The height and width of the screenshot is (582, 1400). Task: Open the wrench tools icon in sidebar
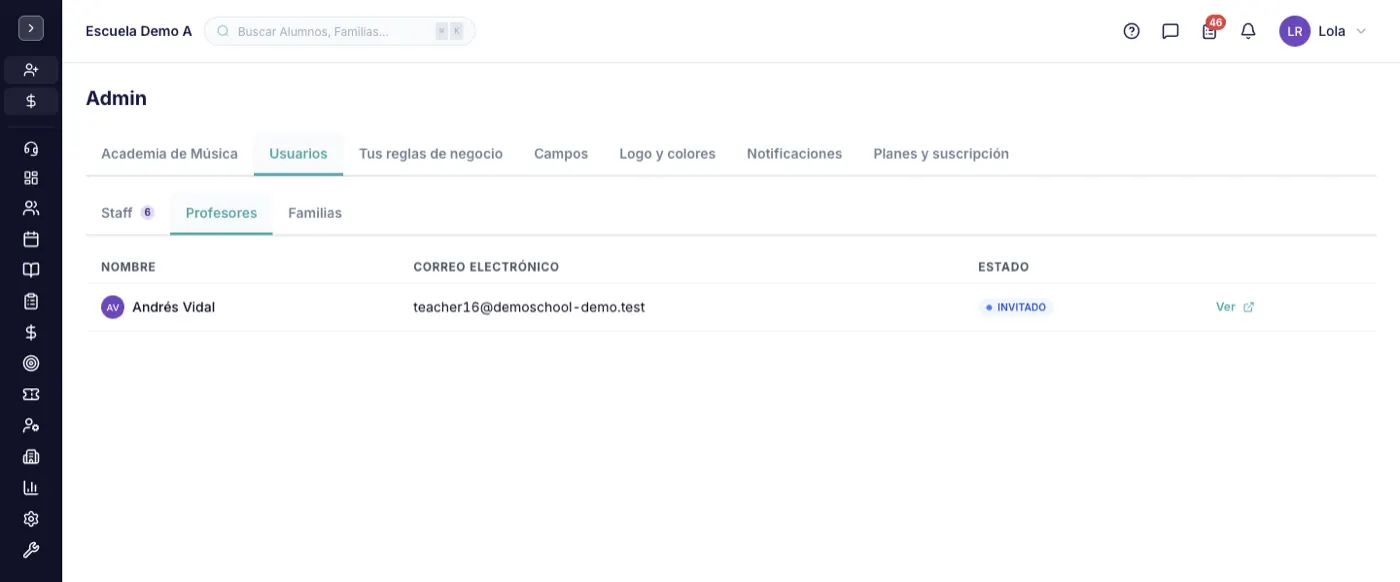[x=31, y=550]
